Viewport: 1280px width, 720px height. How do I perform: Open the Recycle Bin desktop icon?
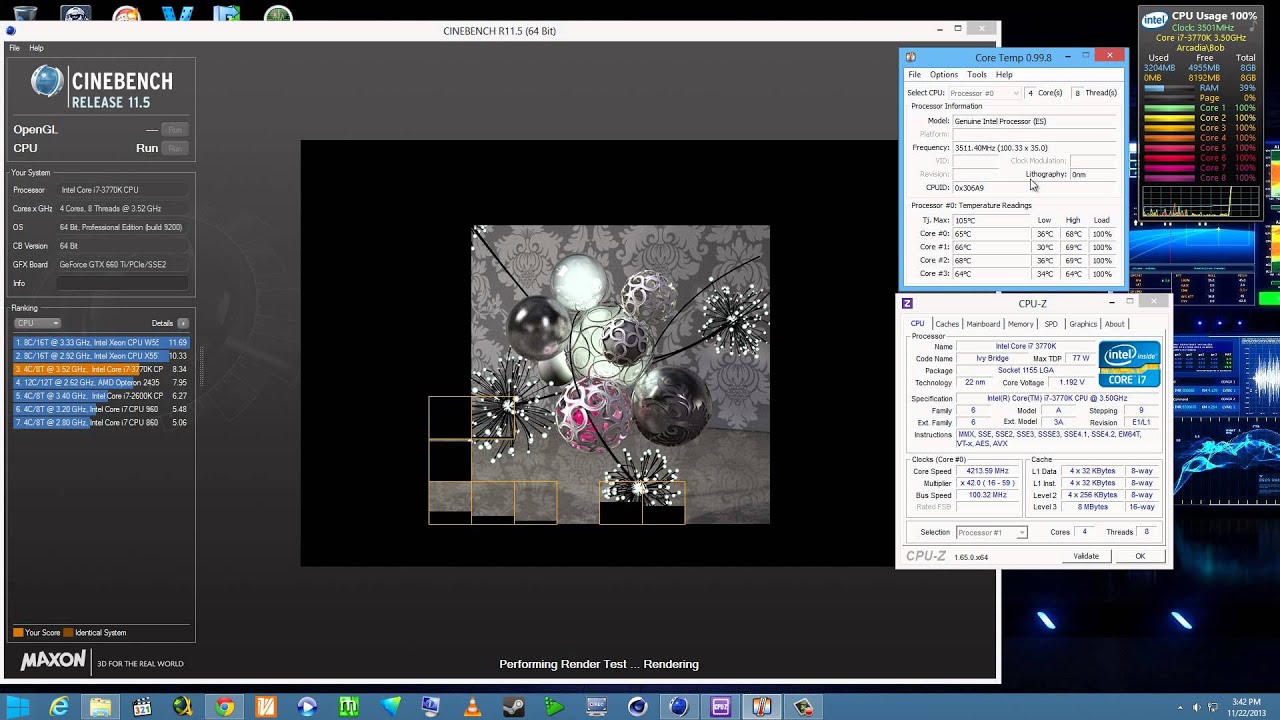click(24, 12)
